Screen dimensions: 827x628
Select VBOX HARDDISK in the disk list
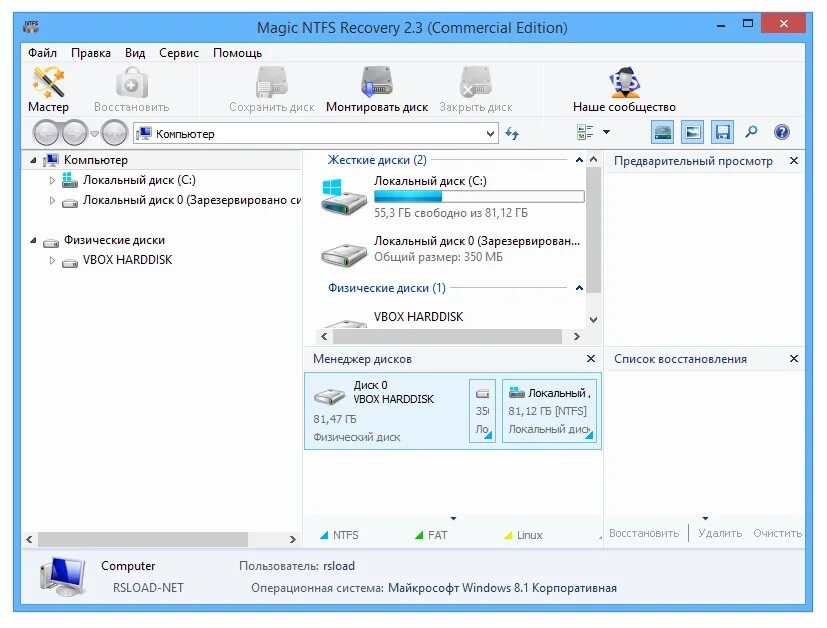coord(418,317)
